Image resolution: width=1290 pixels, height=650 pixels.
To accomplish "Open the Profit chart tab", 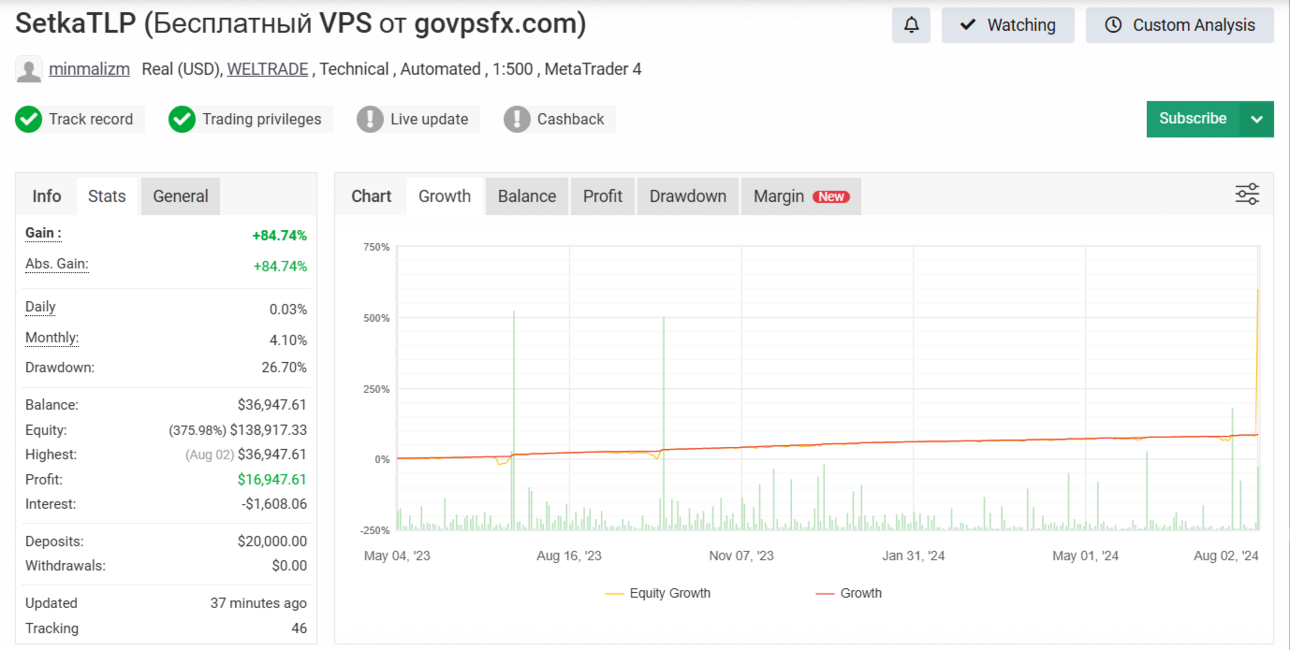I will pyautogui.click(x=603, y=196).
